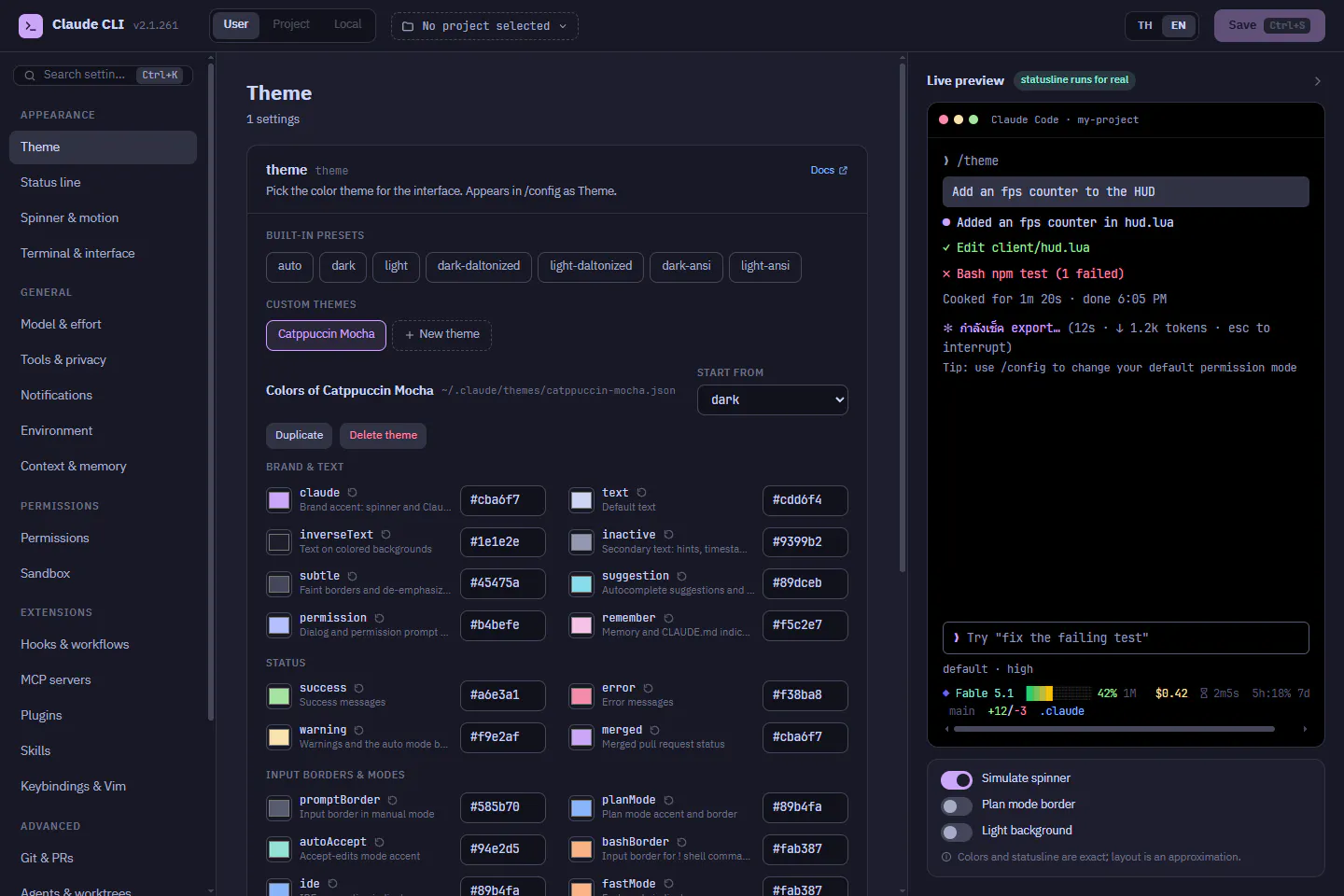Open the success color swatch picker
Image resolution: width=1344 pixels, height=896 pixels.
coord(279,696)
